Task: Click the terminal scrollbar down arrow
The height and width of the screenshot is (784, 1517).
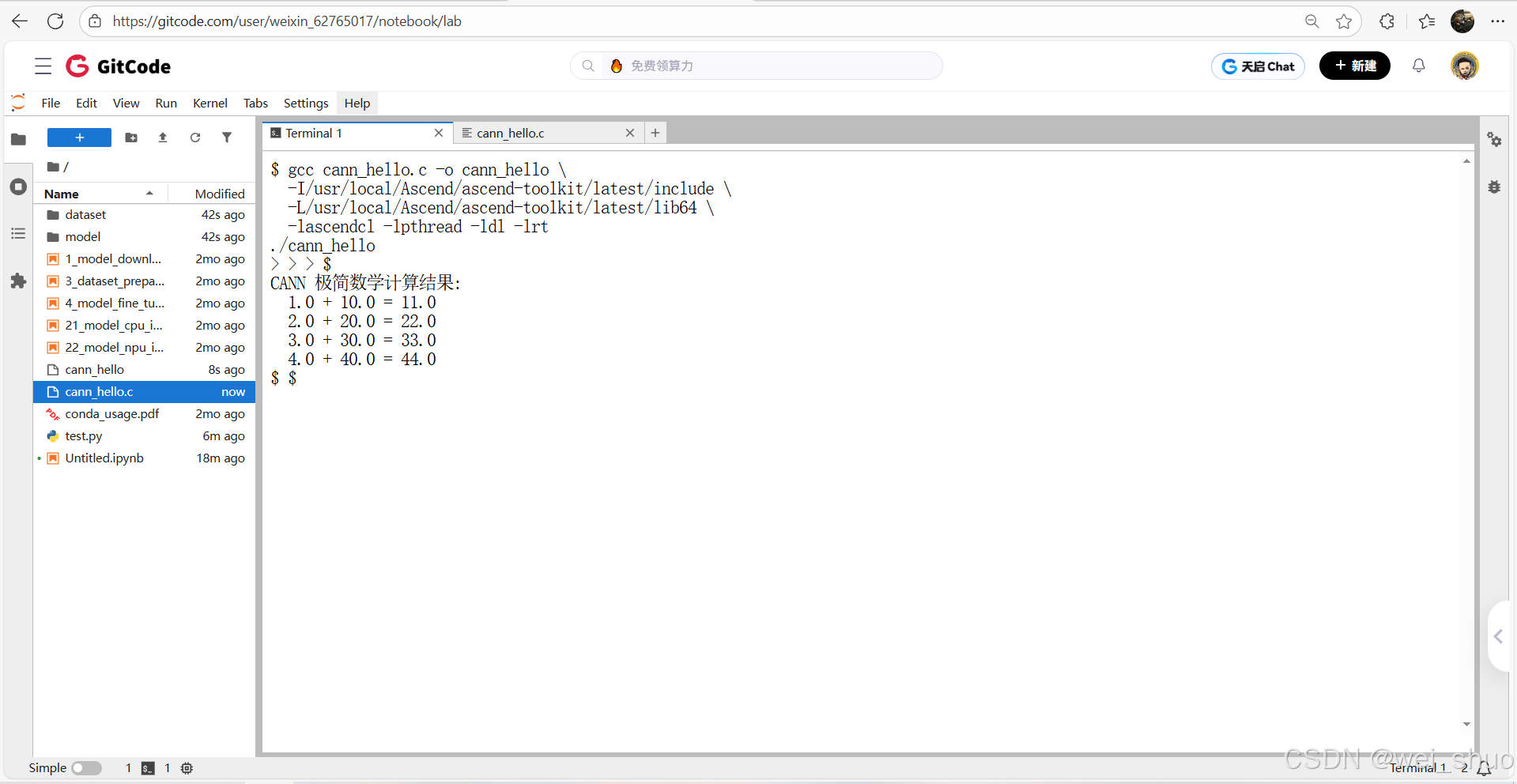Action: [x=1466, y=724]
